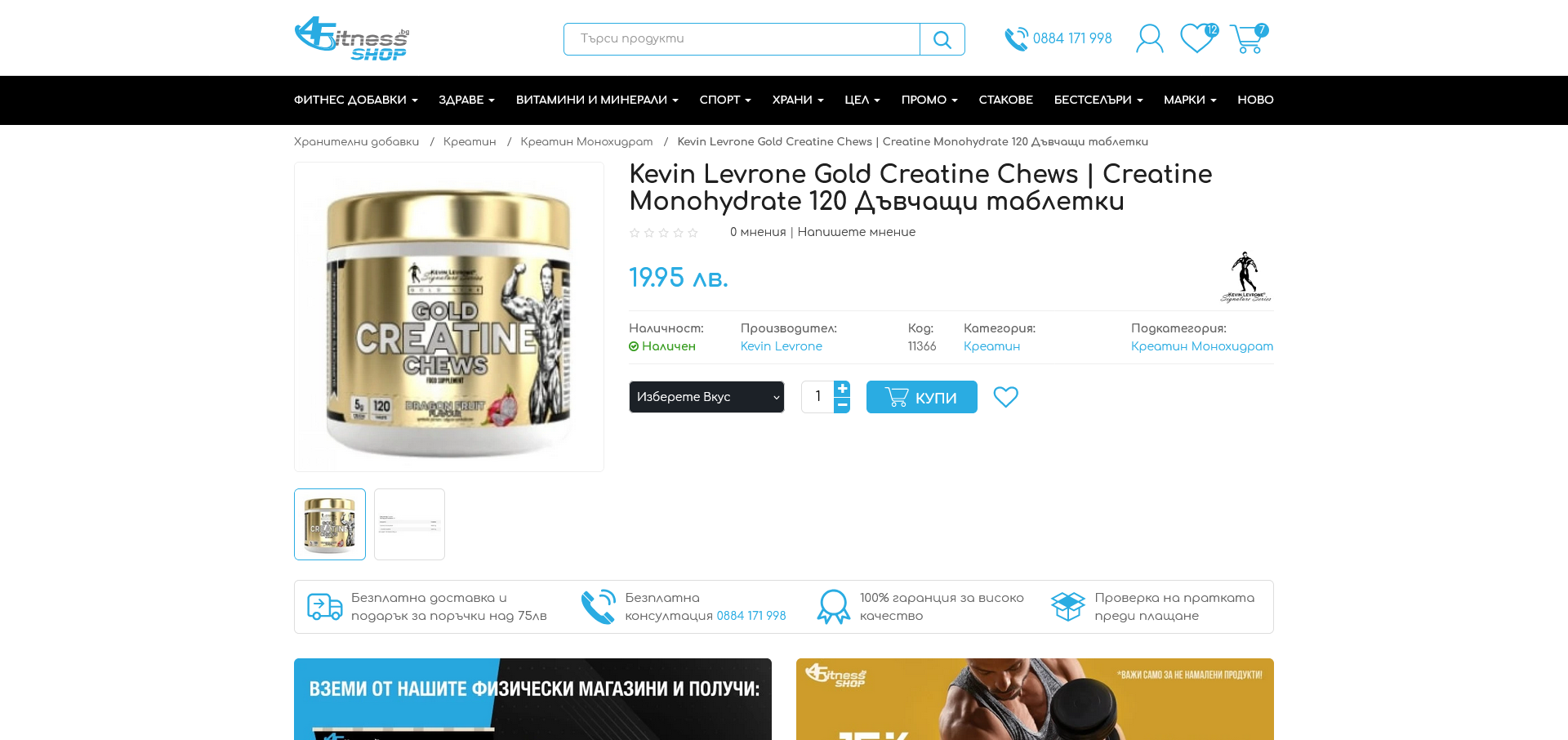Open the shopping cart icon
Image resolution: width=1568 pixels, height=740 pixels.
(x=1248, y=38)
